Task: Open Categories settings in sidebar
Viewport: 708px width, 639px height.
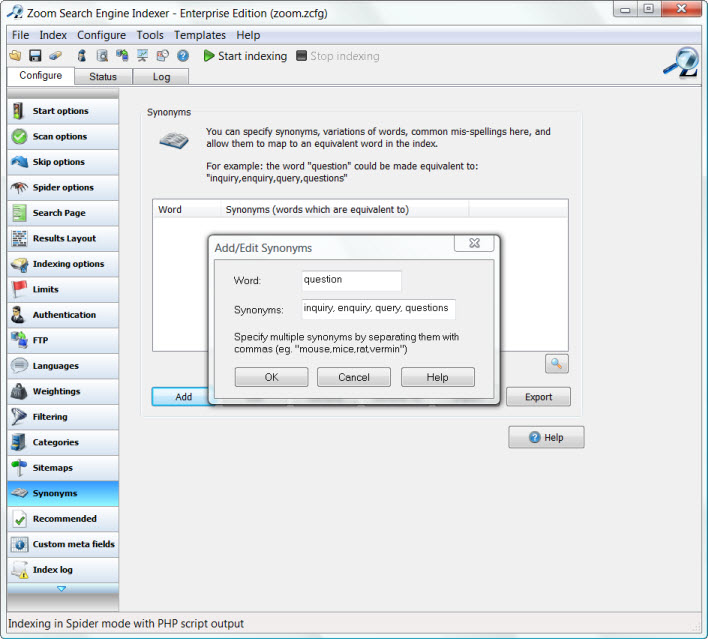Action: 63,443
